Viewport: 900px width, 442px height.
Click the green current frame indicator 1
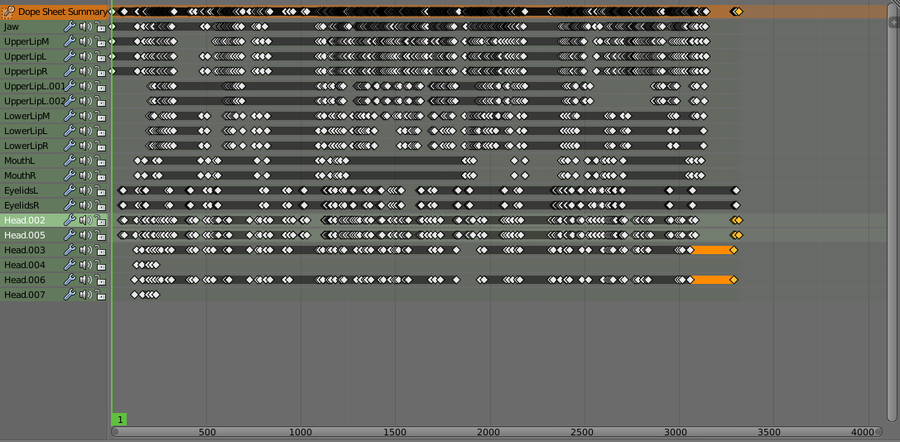[119, 420]
